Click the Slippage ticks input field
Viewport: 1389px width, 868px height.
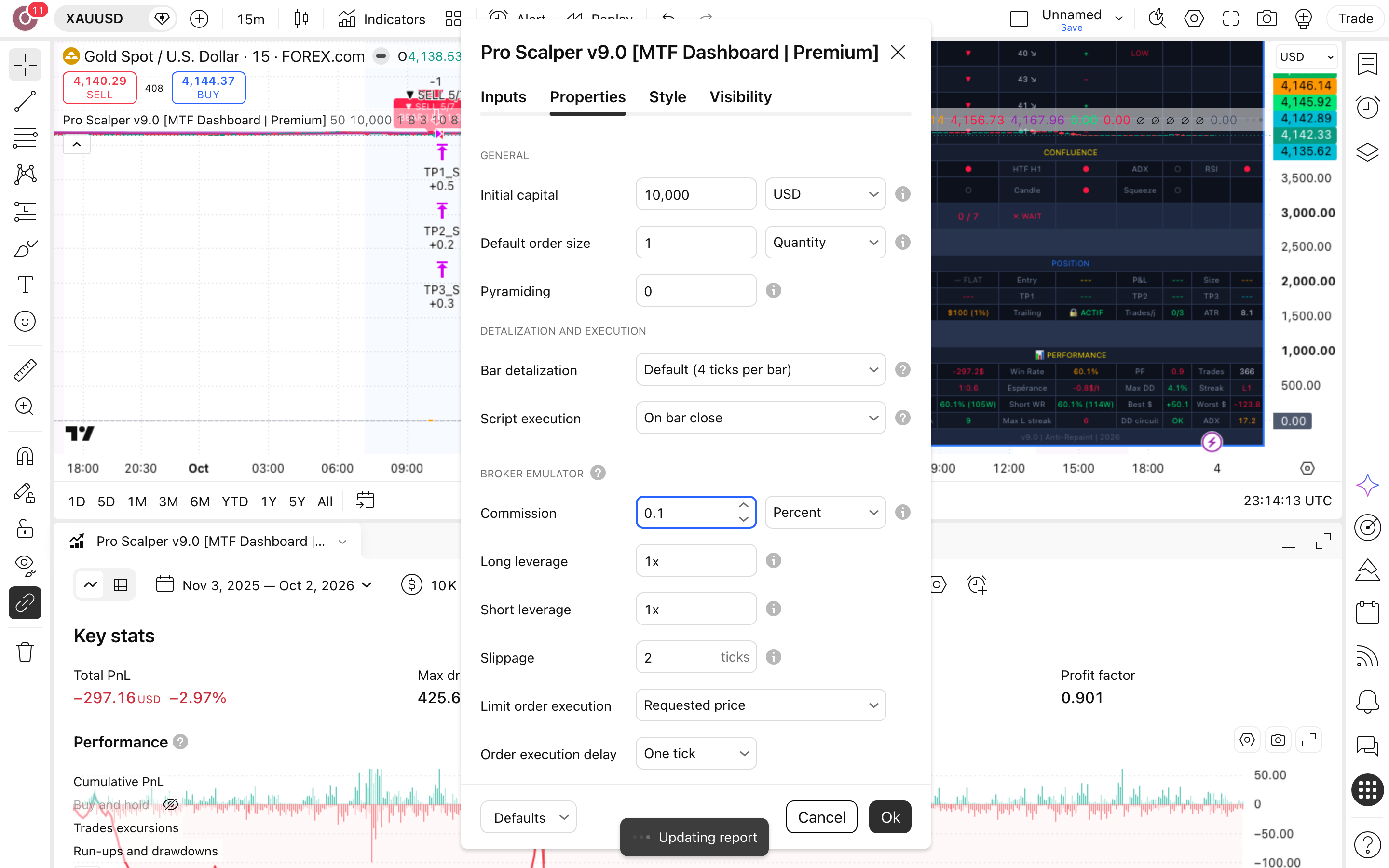[x=696, y=657]
